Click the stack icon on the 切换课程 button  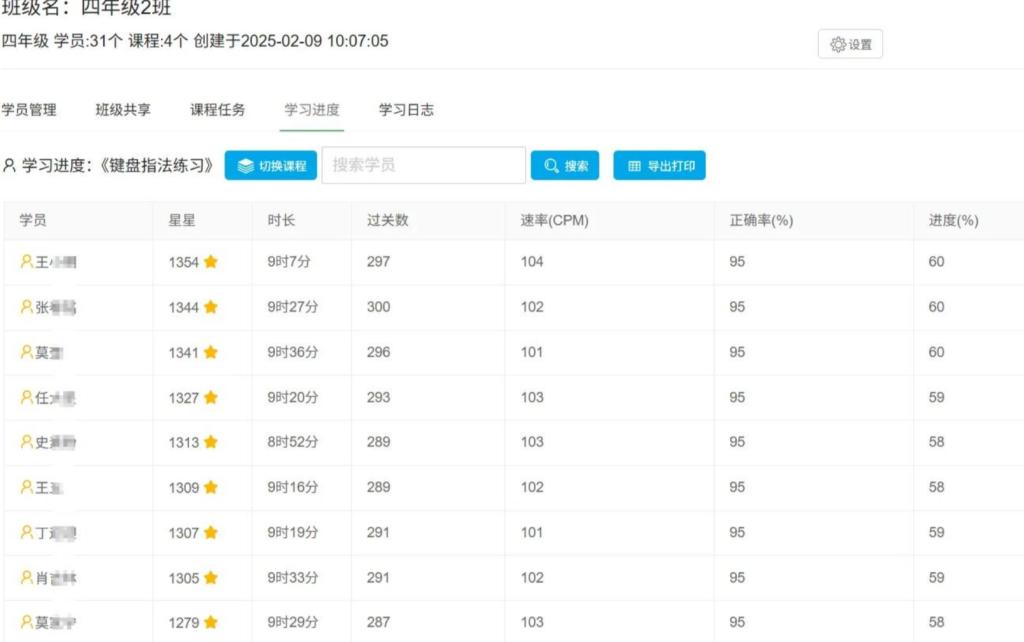(x=245, y=166)
